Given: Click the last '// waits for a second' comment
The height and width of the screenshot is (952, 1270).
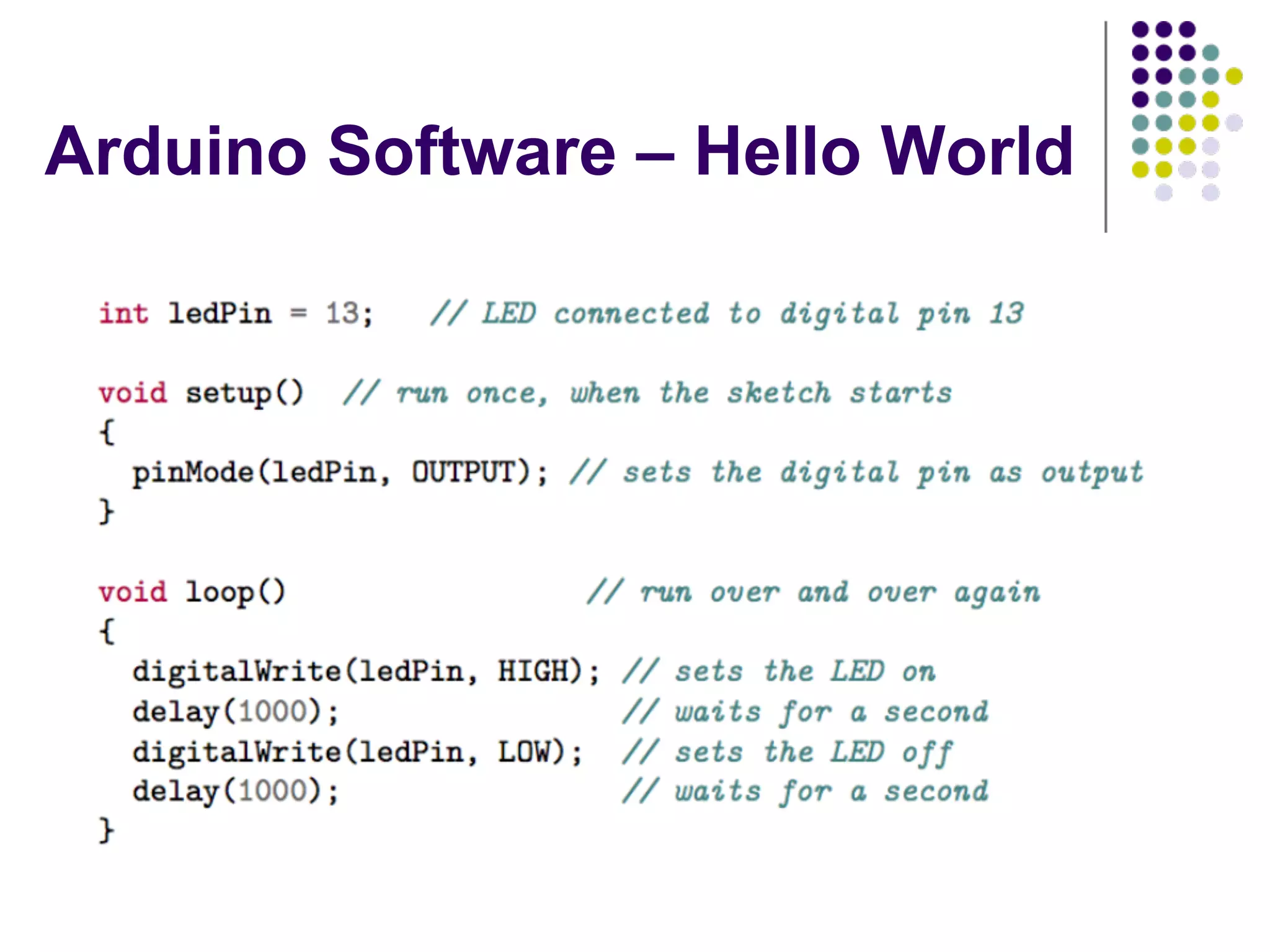Looking at the screenshot, I should (805, 792).
